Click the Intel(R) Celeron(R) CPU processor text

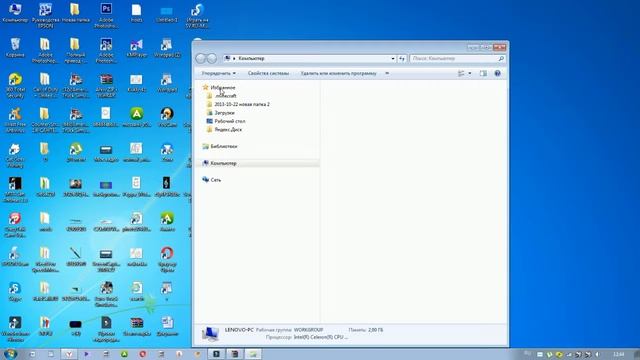320,337
